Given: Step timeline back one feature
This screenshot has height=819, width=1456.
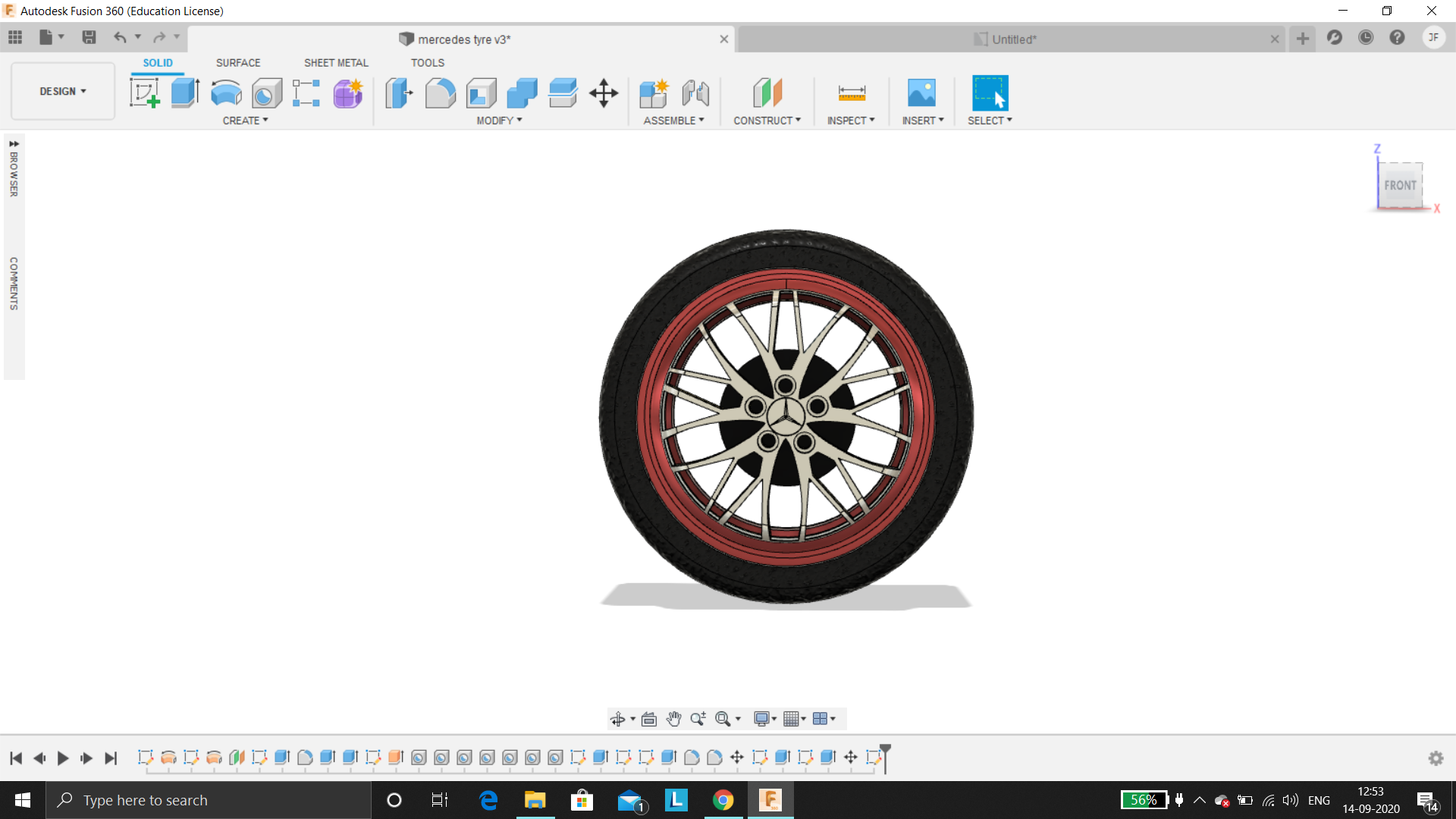Looking at the screenshot, I should click(39, 758).
